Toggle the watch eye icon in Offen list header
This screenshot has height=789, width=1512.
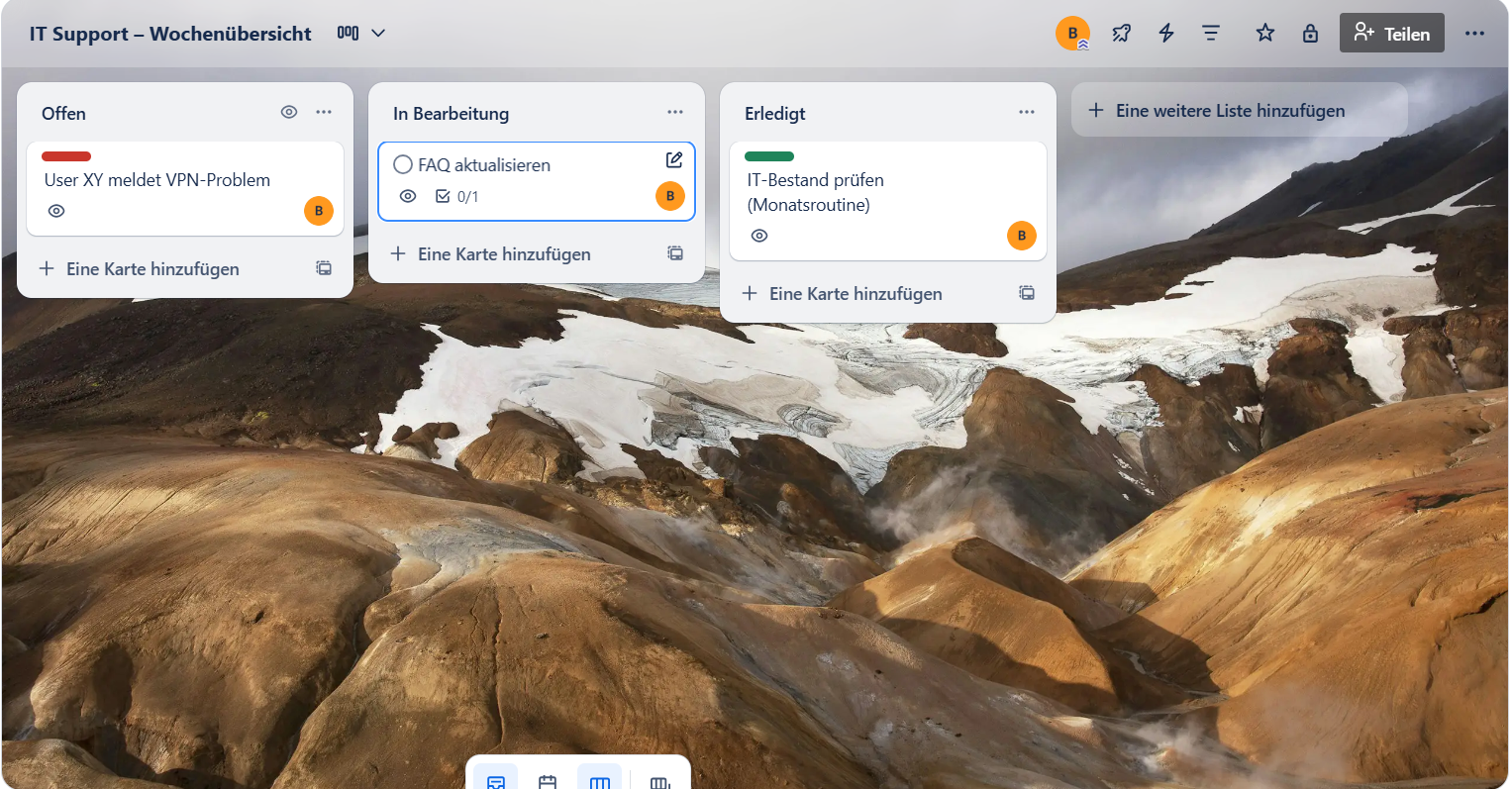point(289,113)
